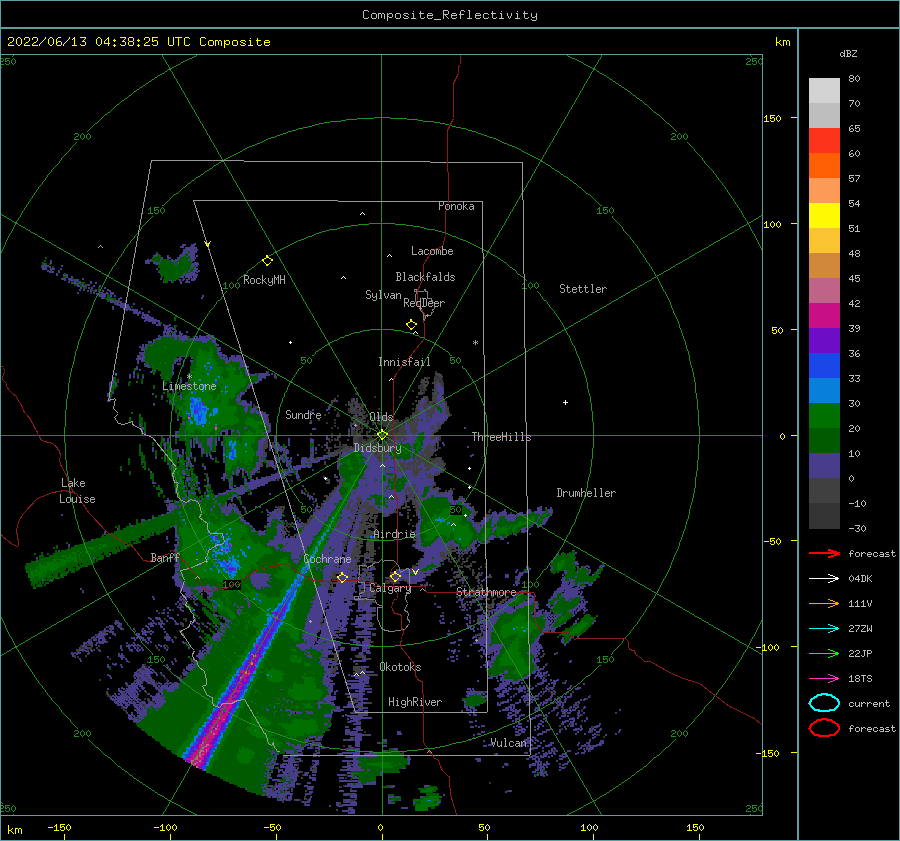Select the yellow swatch between 54 and 51
Viewport: 900px width, 841px height.
pyautogui.click(x=824, y=215)
